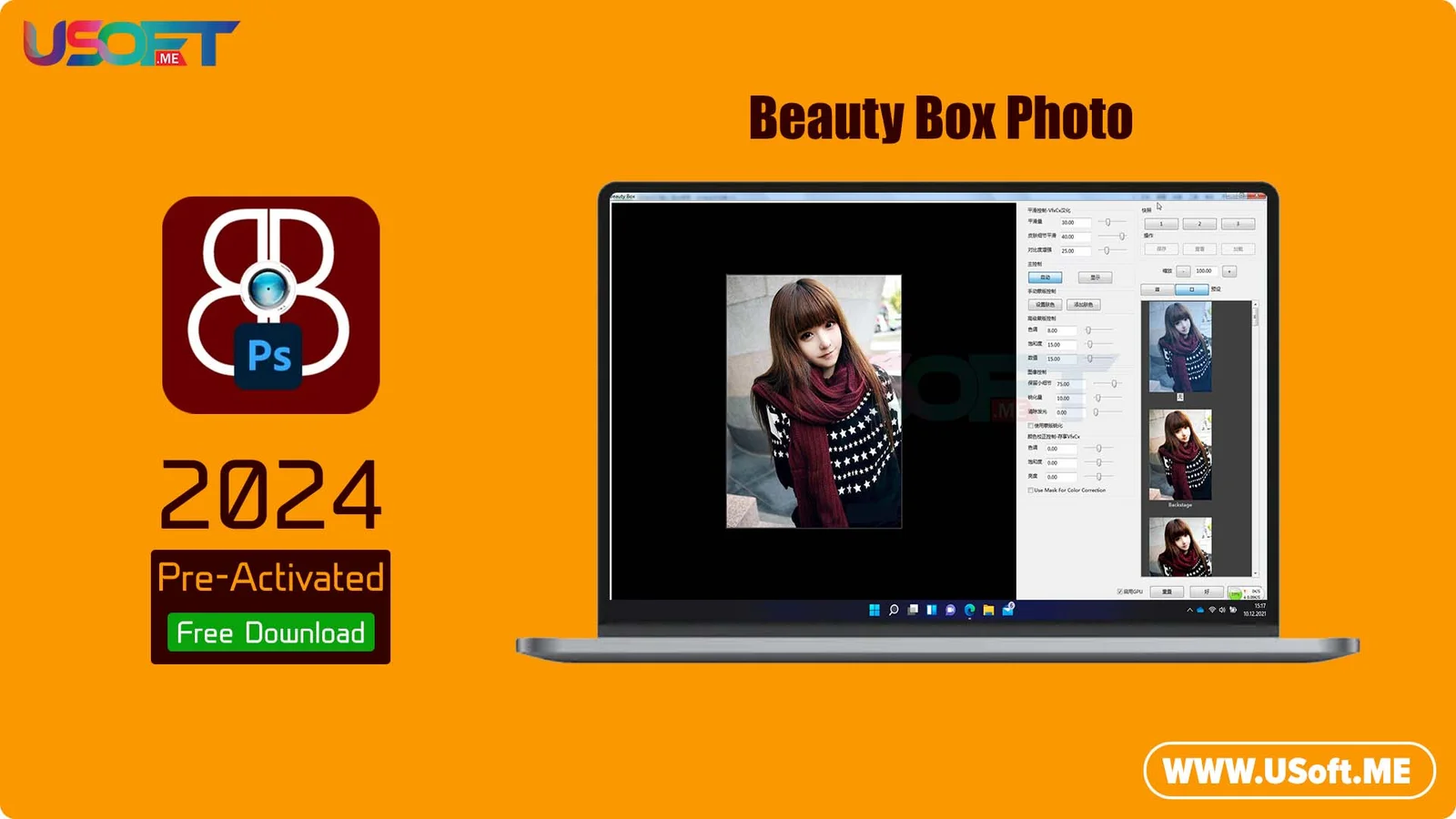This screenshot has height=819, width=1456.
Task: Select the Backstage preset thumbnail
Action: (x=1180, y=455)
